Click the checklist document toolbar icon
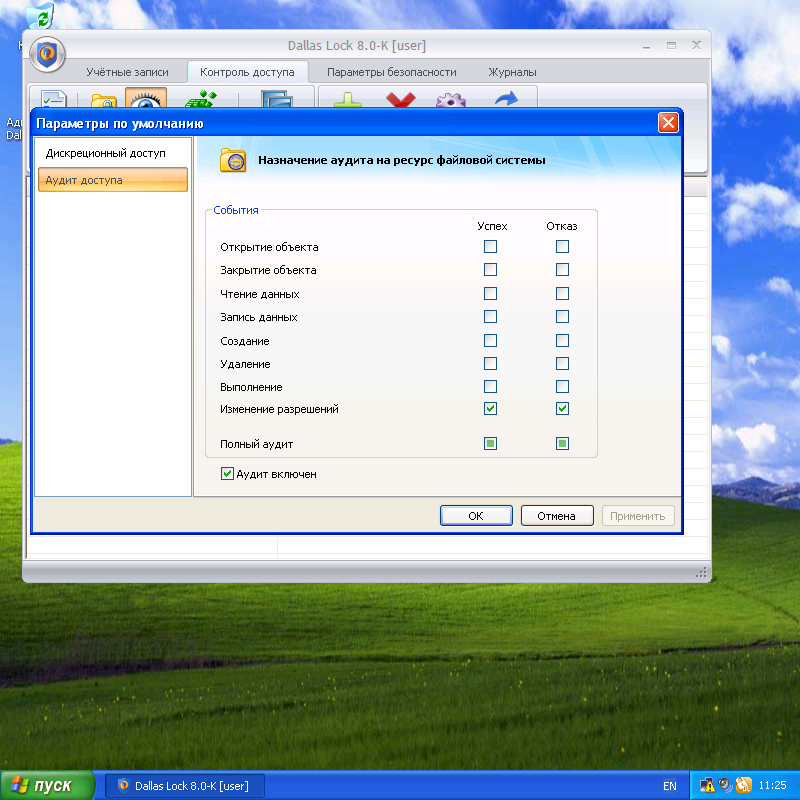The height and width of the screenshot is (800, 800). (x=54, y=99)
